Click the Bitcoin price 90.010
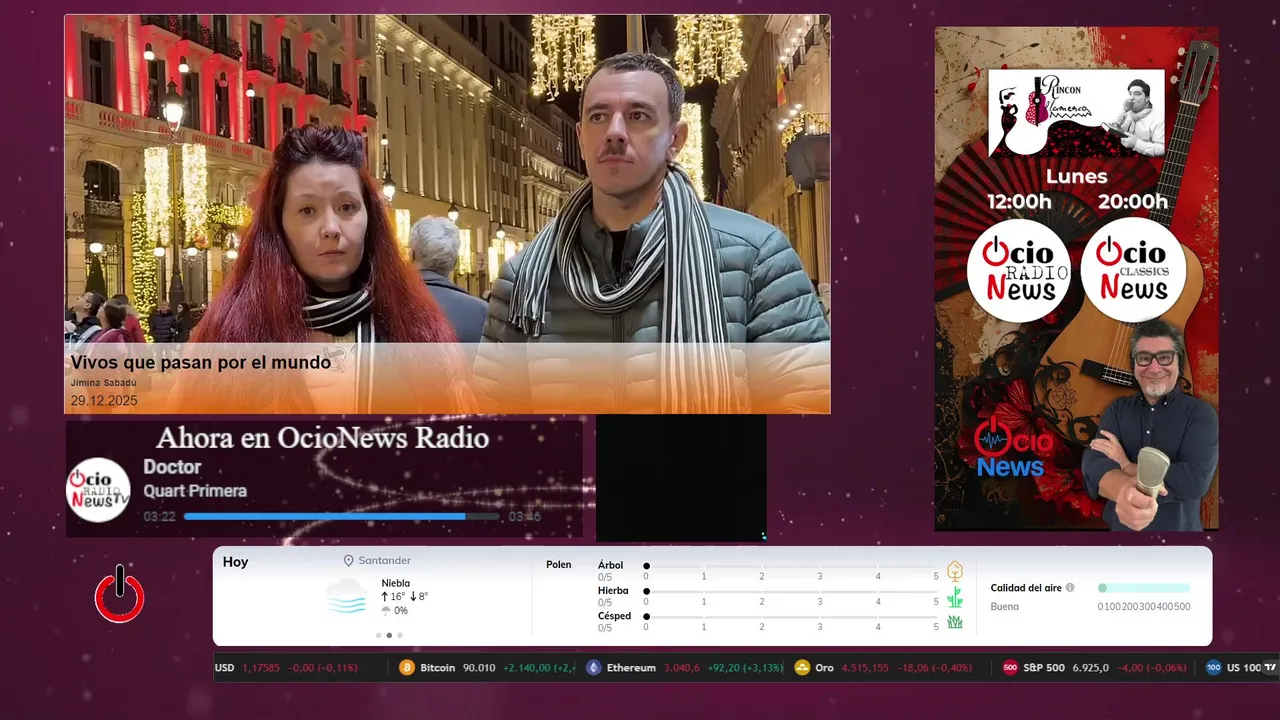This screenshot has height=720, width=1280. 479,668
